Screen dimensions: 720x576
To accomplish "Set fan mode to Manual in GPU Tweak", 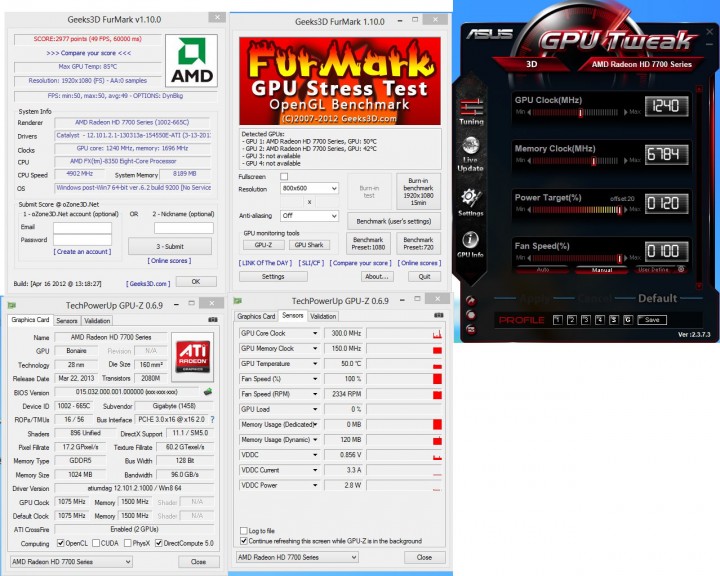I will point(602,270).
